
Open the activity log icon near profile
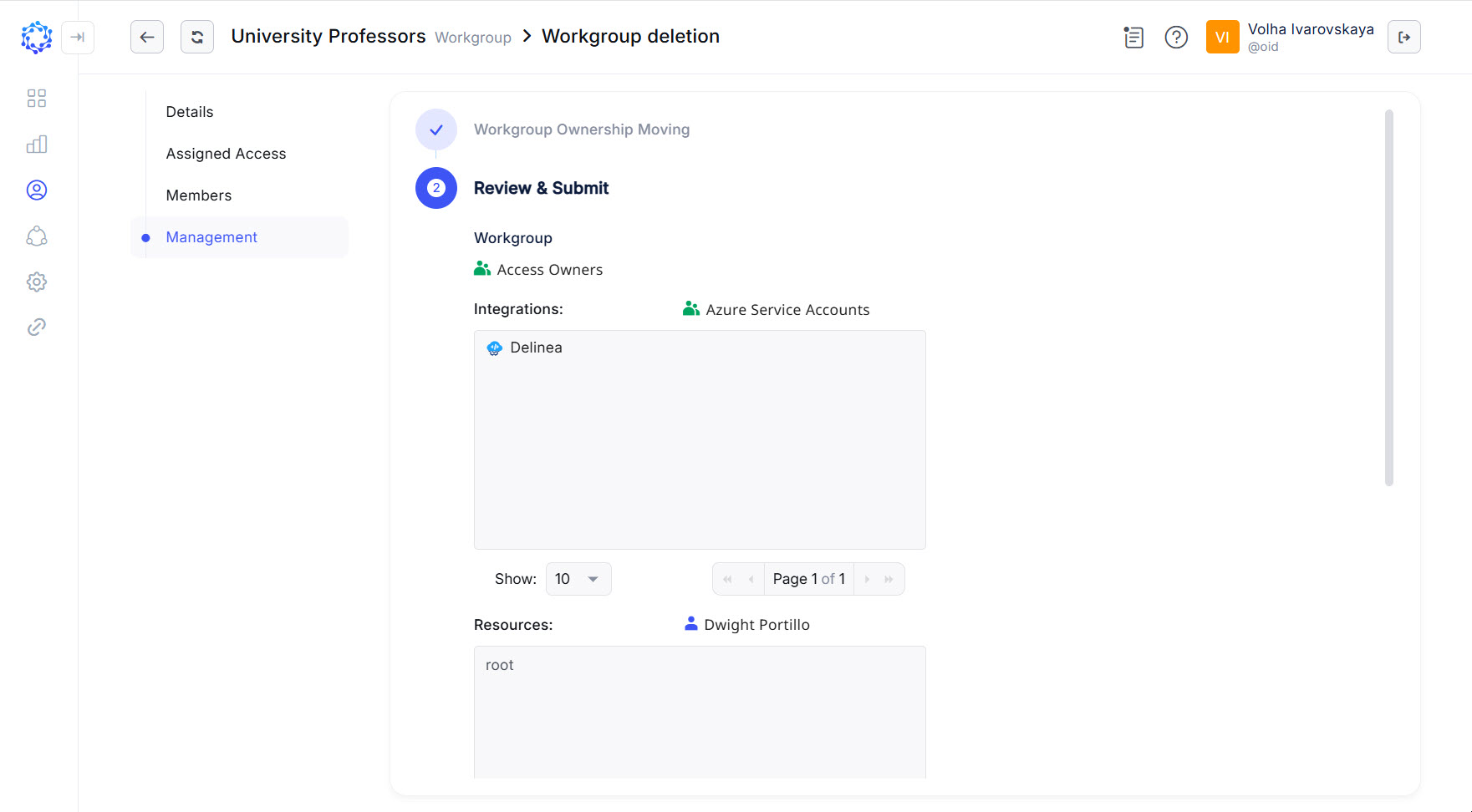tap(1133, 38)
